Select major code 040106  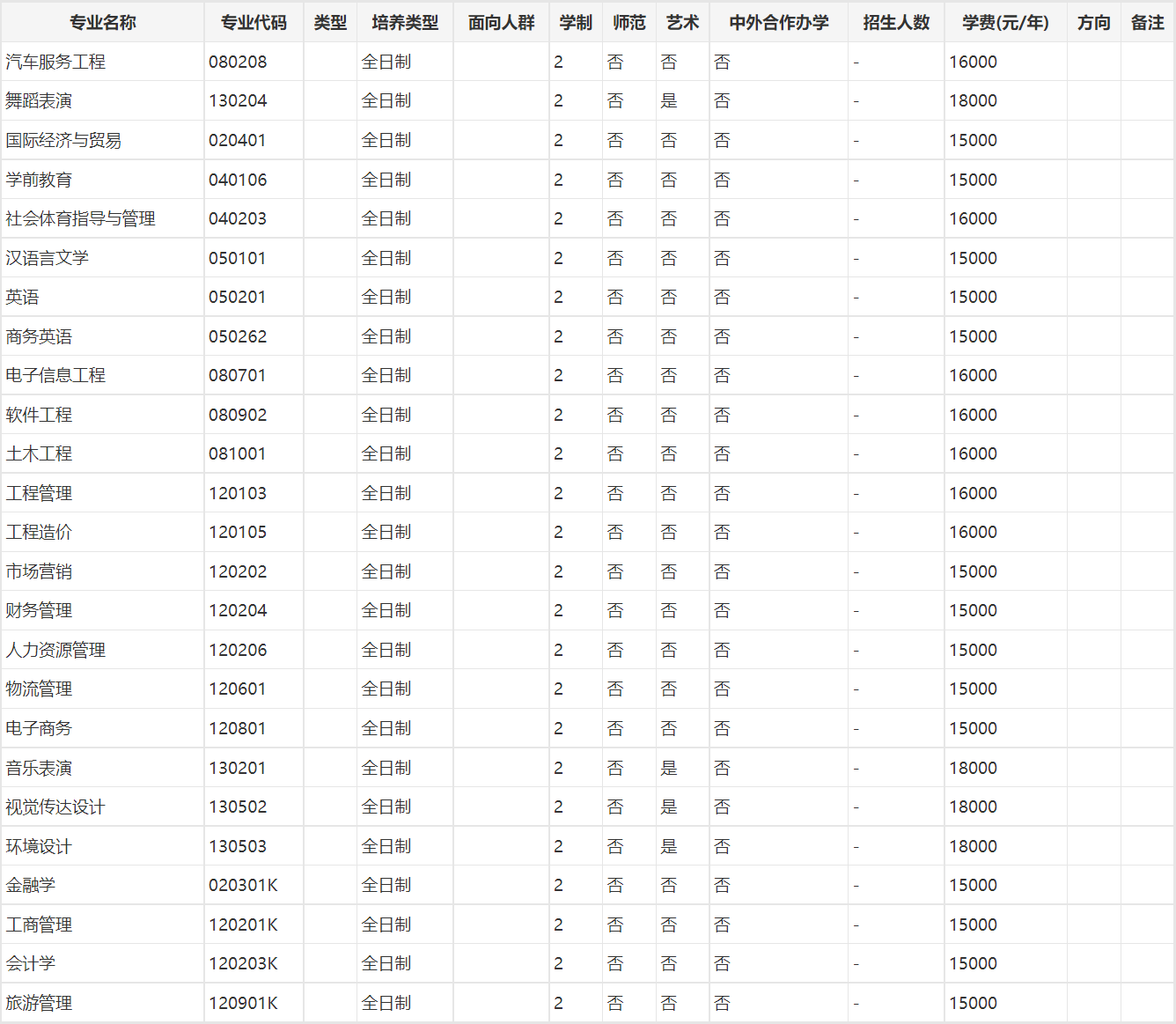pyautogui.click(x=238, y=180)
